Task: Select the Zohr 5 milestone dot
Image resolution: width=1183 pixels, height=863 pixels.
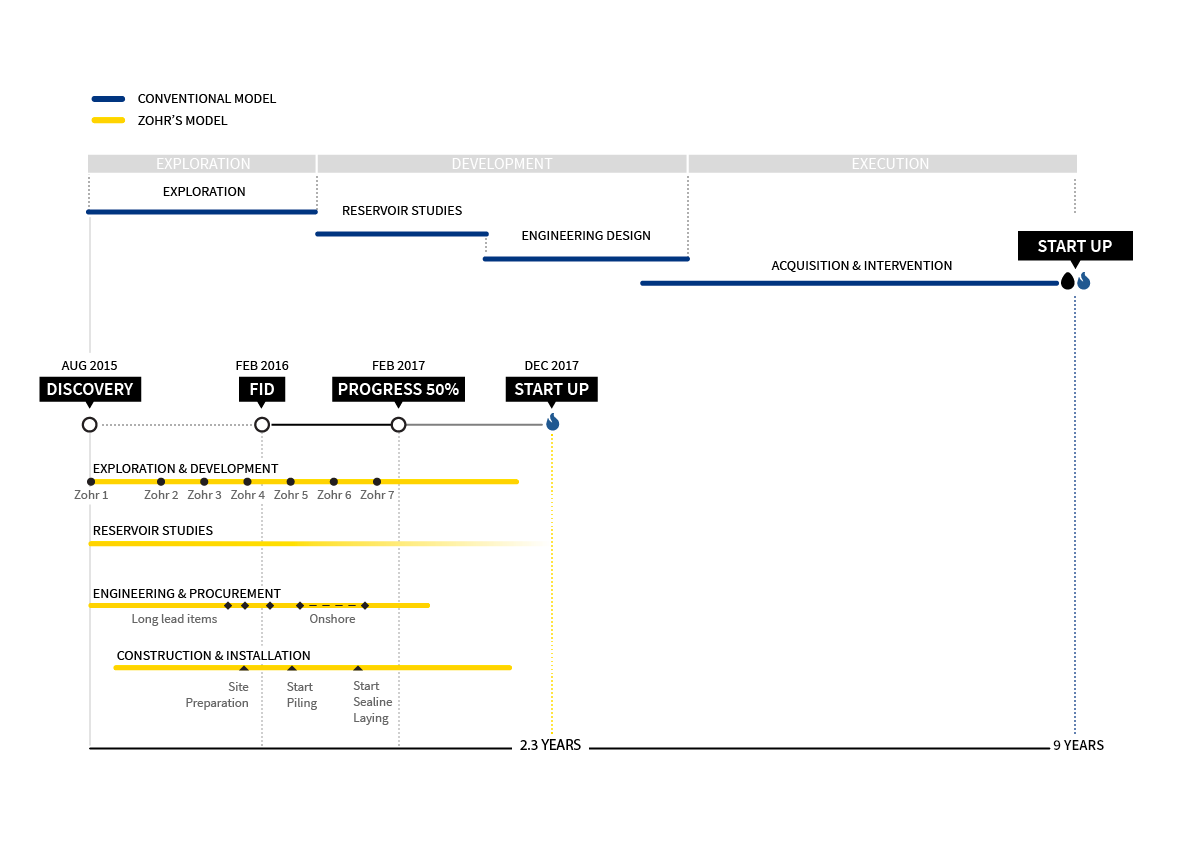Action: tap(291, 482)
